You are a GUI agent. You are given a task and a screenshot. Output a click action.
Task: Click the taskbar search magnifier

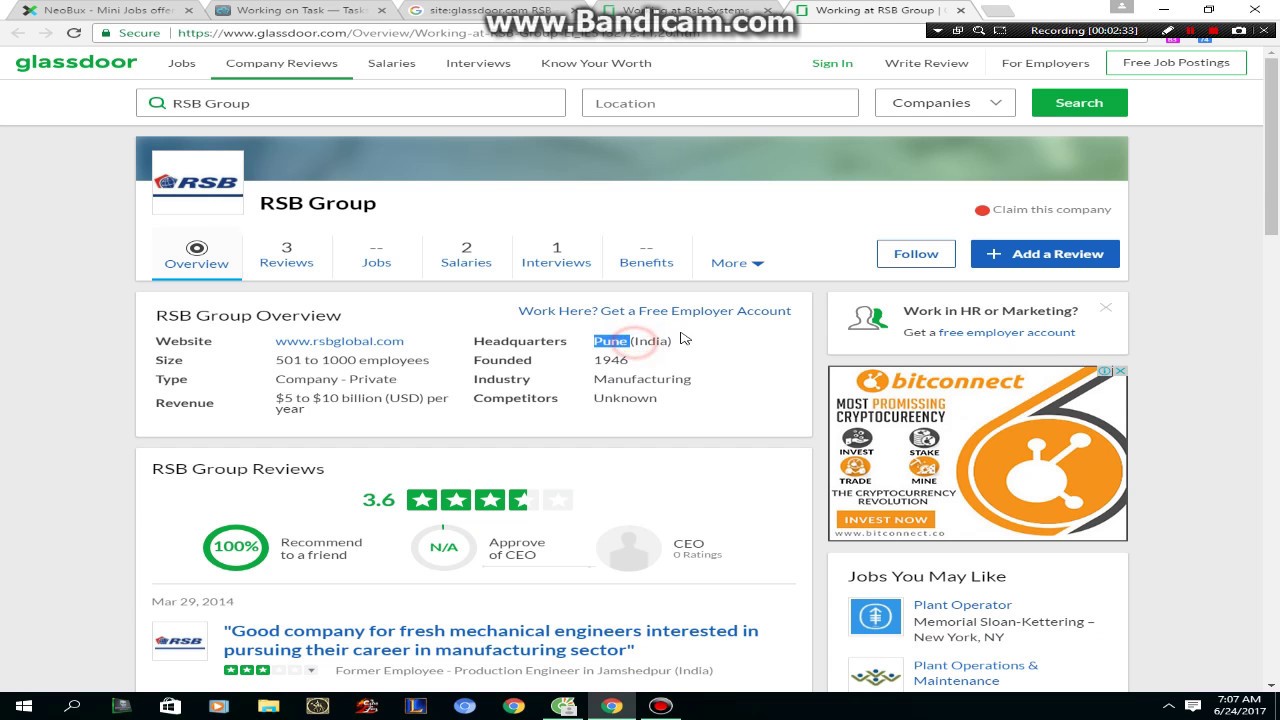coord(72,706)
